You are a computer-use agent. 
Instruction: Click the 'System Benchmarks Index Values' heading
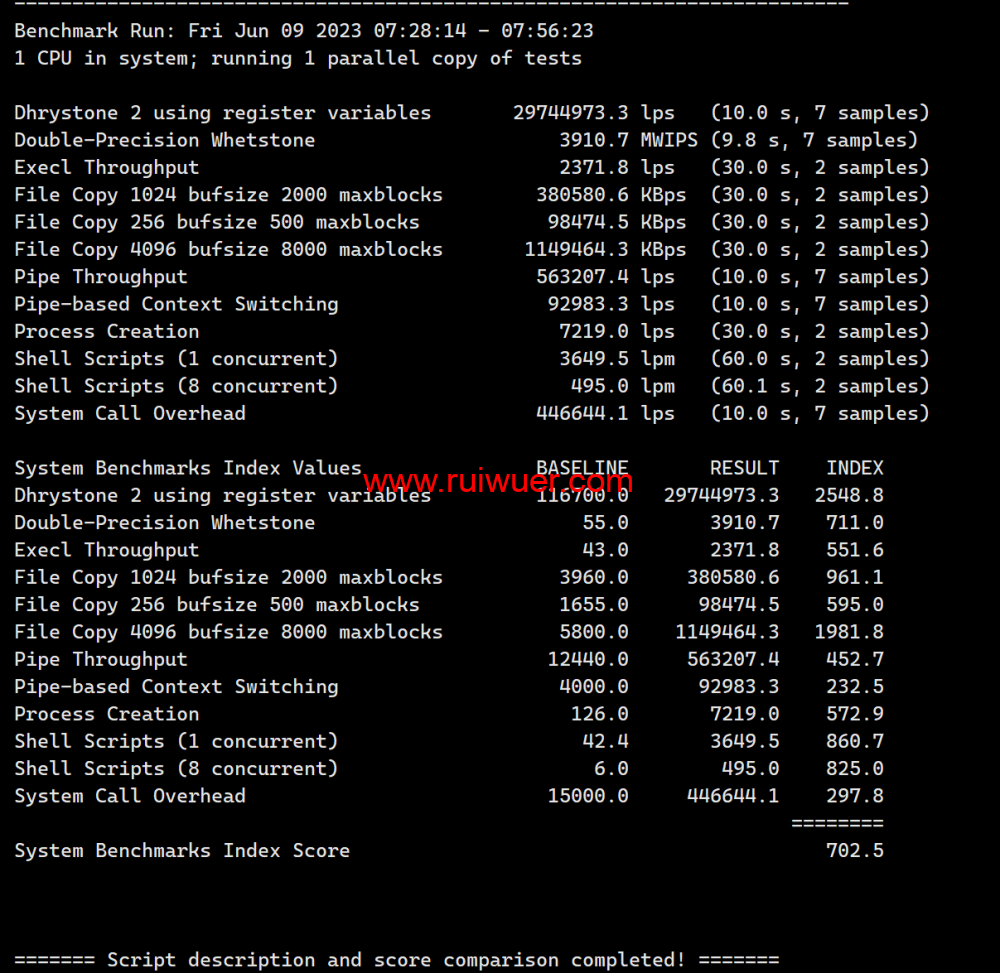187,468
